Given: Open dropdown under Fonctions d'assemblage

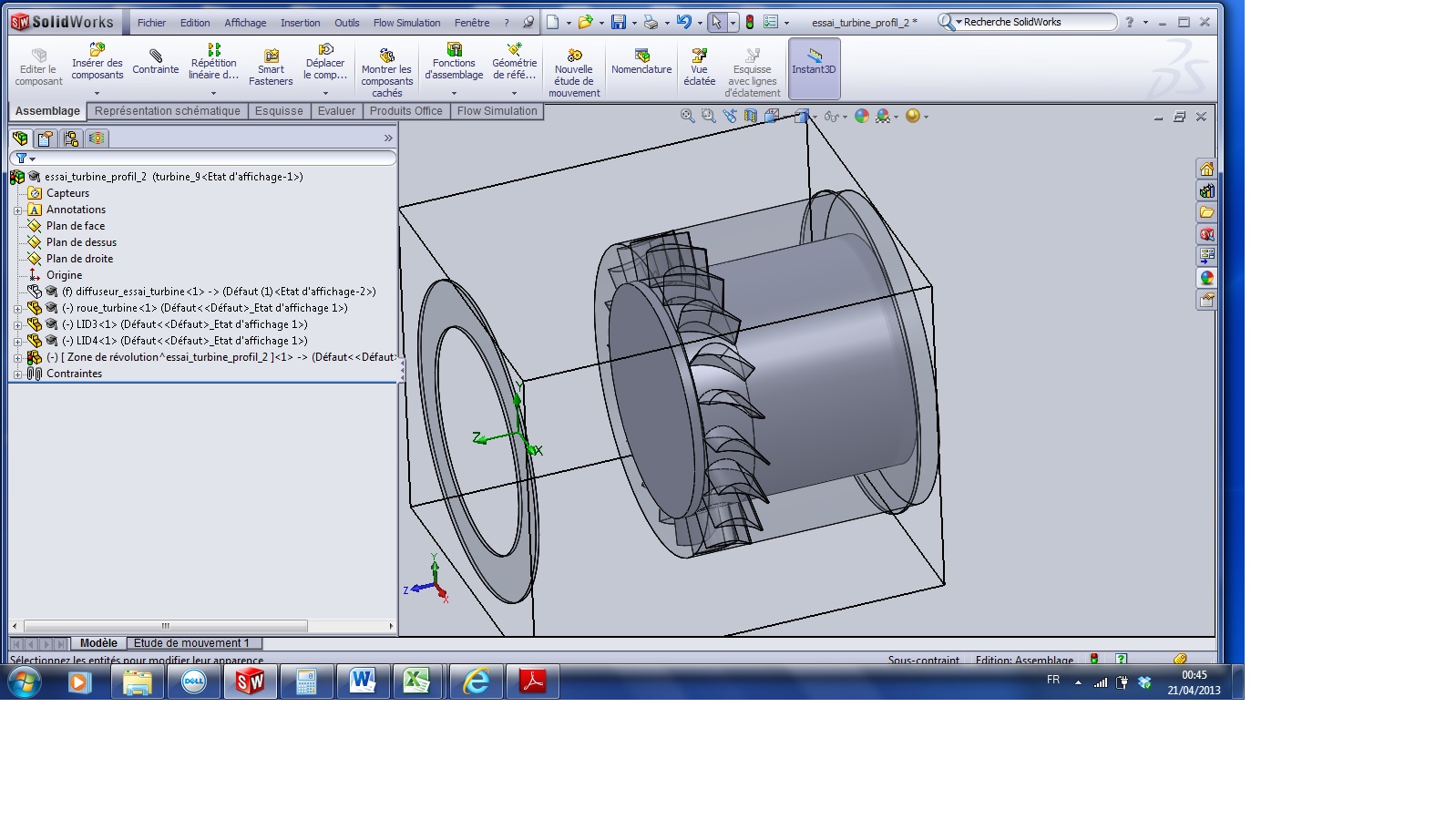Looking at the screenshot, I should point(454,93).
